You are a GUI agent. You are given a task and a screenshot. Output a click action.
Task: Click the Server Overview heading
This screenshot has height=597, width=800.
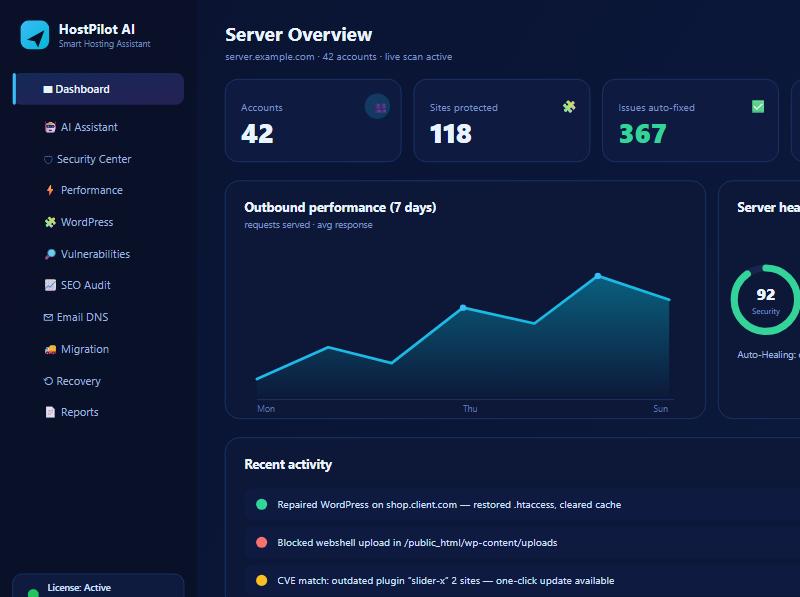298,35
